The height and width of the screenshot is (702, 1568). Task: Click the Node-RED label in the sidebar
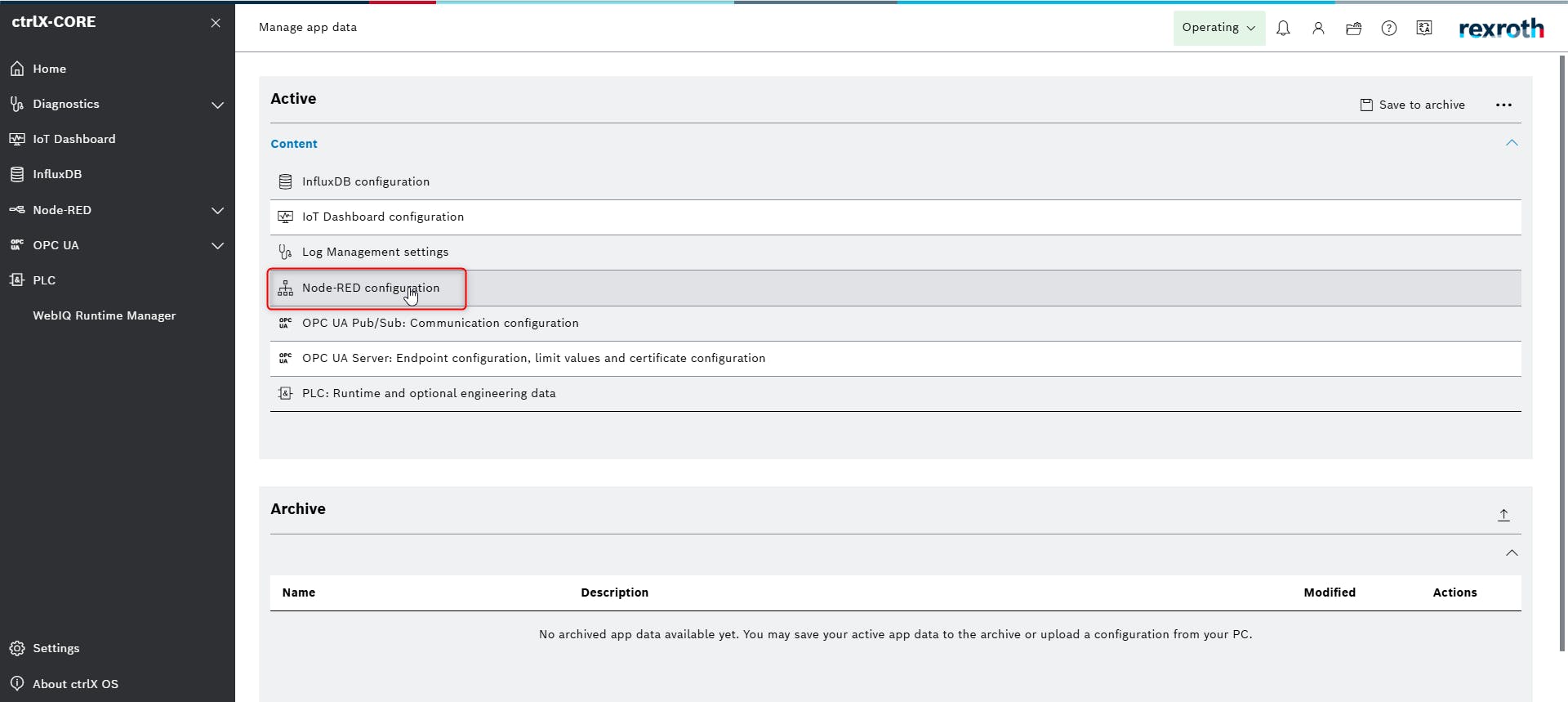pos(62,210)
